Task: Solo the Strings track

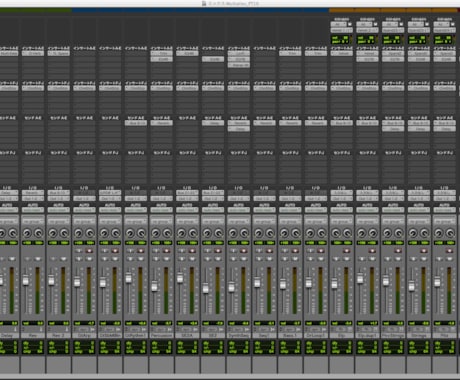Action: [414, 259]
